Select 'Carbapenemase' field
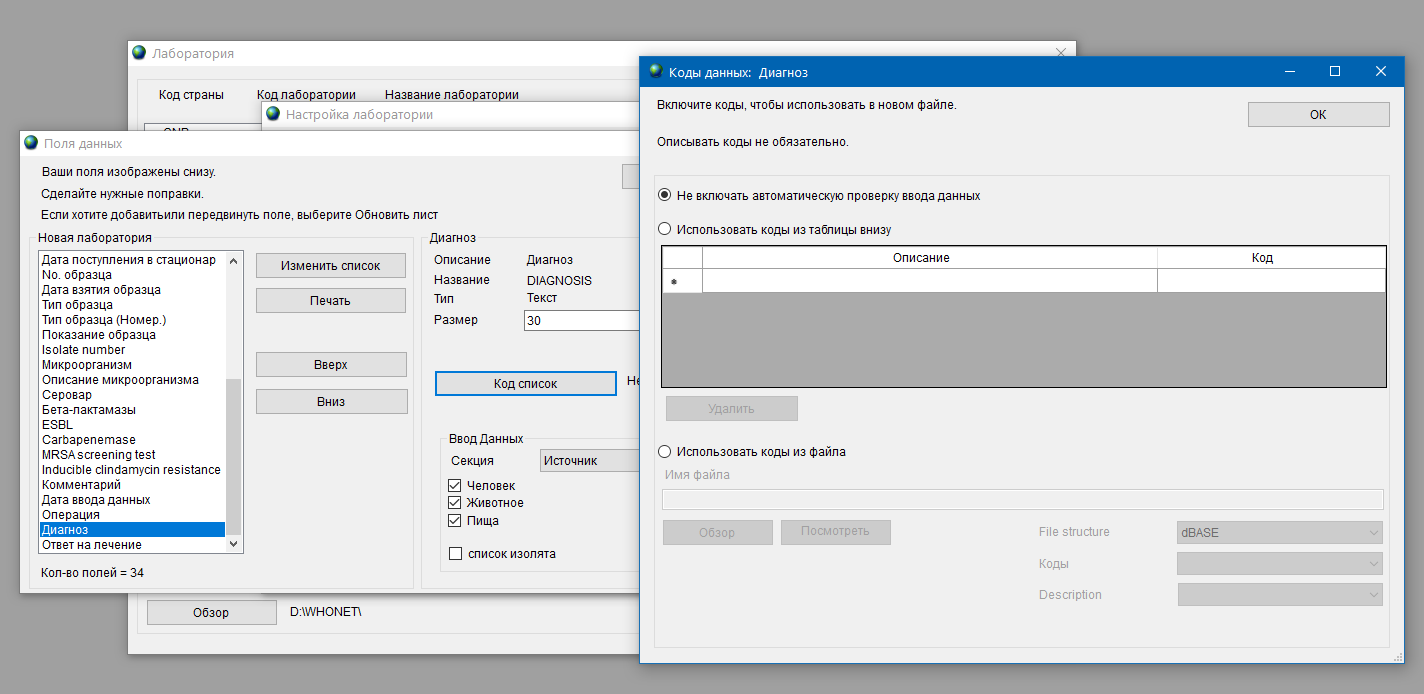The width and height of the screenshot is (1424, 694). click(x=133, y=440)
